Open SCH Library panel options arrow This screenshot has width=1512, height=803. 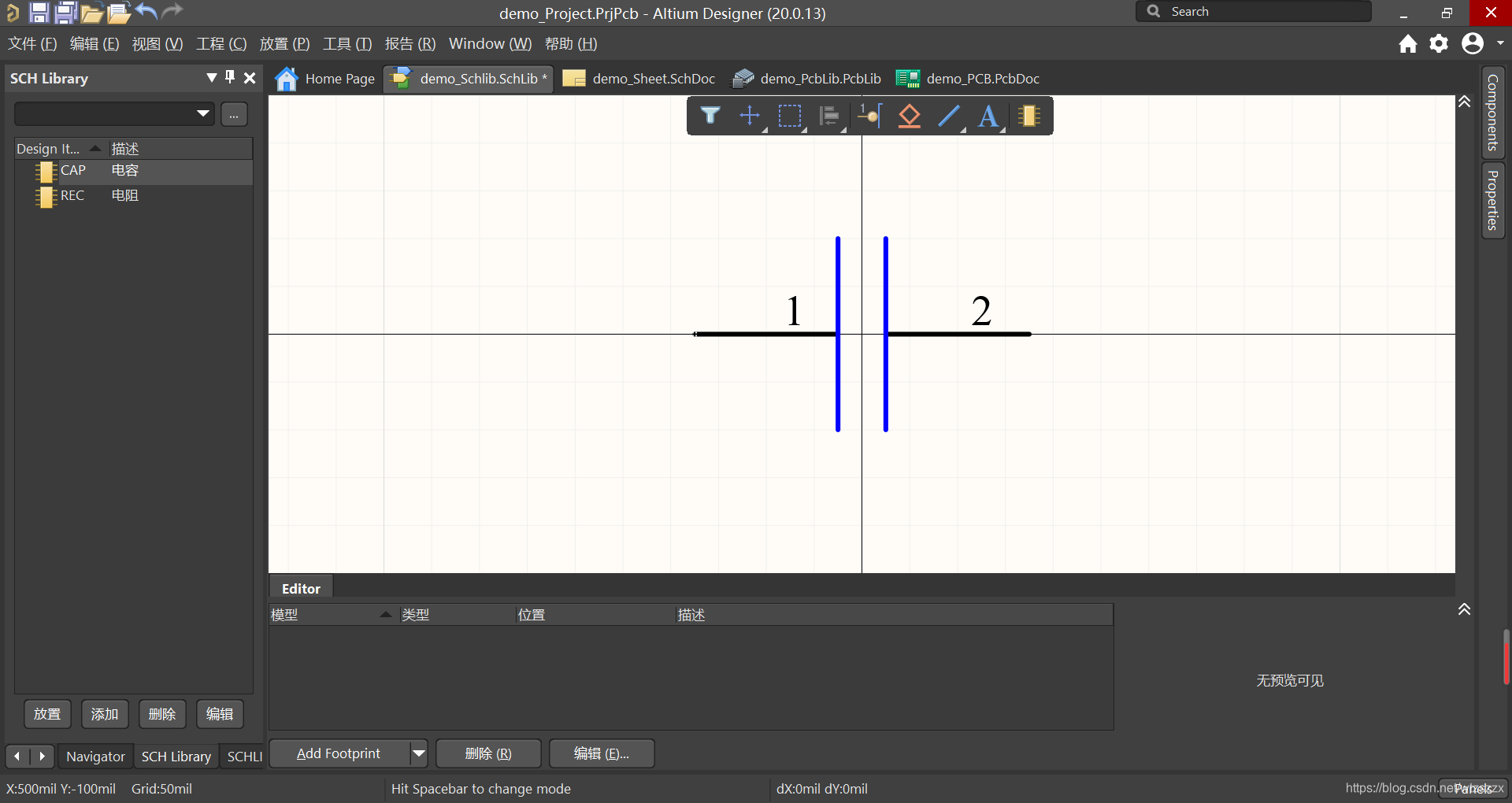(x=211, y=77)
